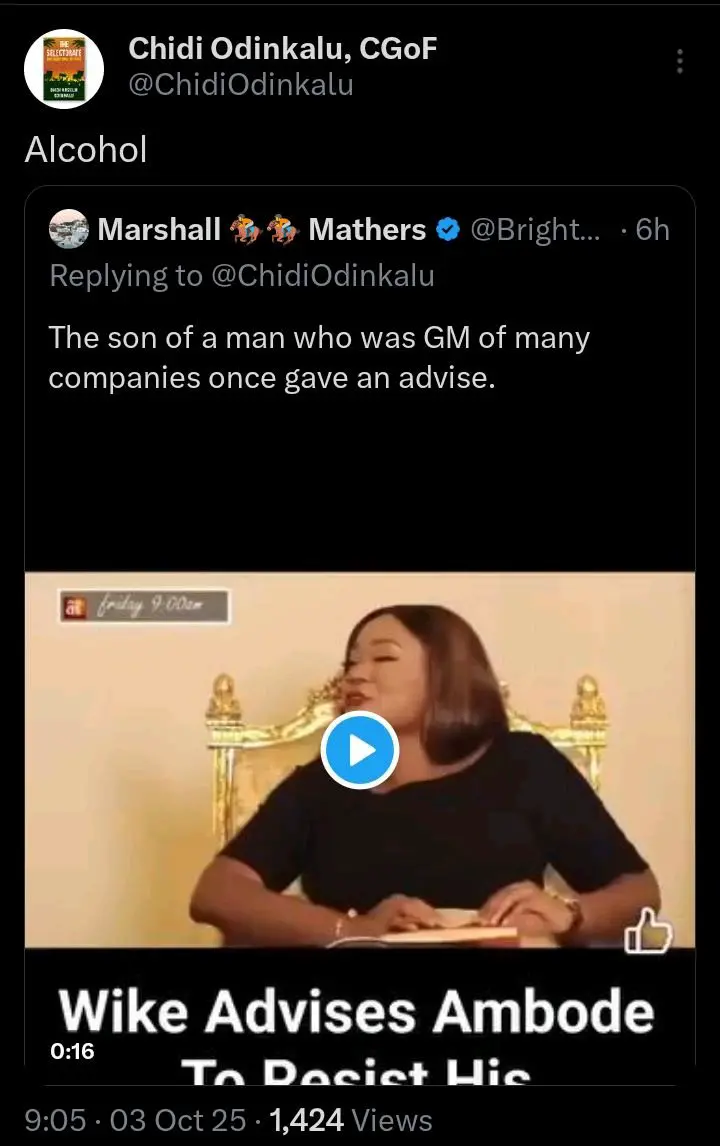This screenshot has width=720, height=1146.
Task: Open Marshall Mathers' small avatar in quoted tweet
Action: (x=69, y=230)
